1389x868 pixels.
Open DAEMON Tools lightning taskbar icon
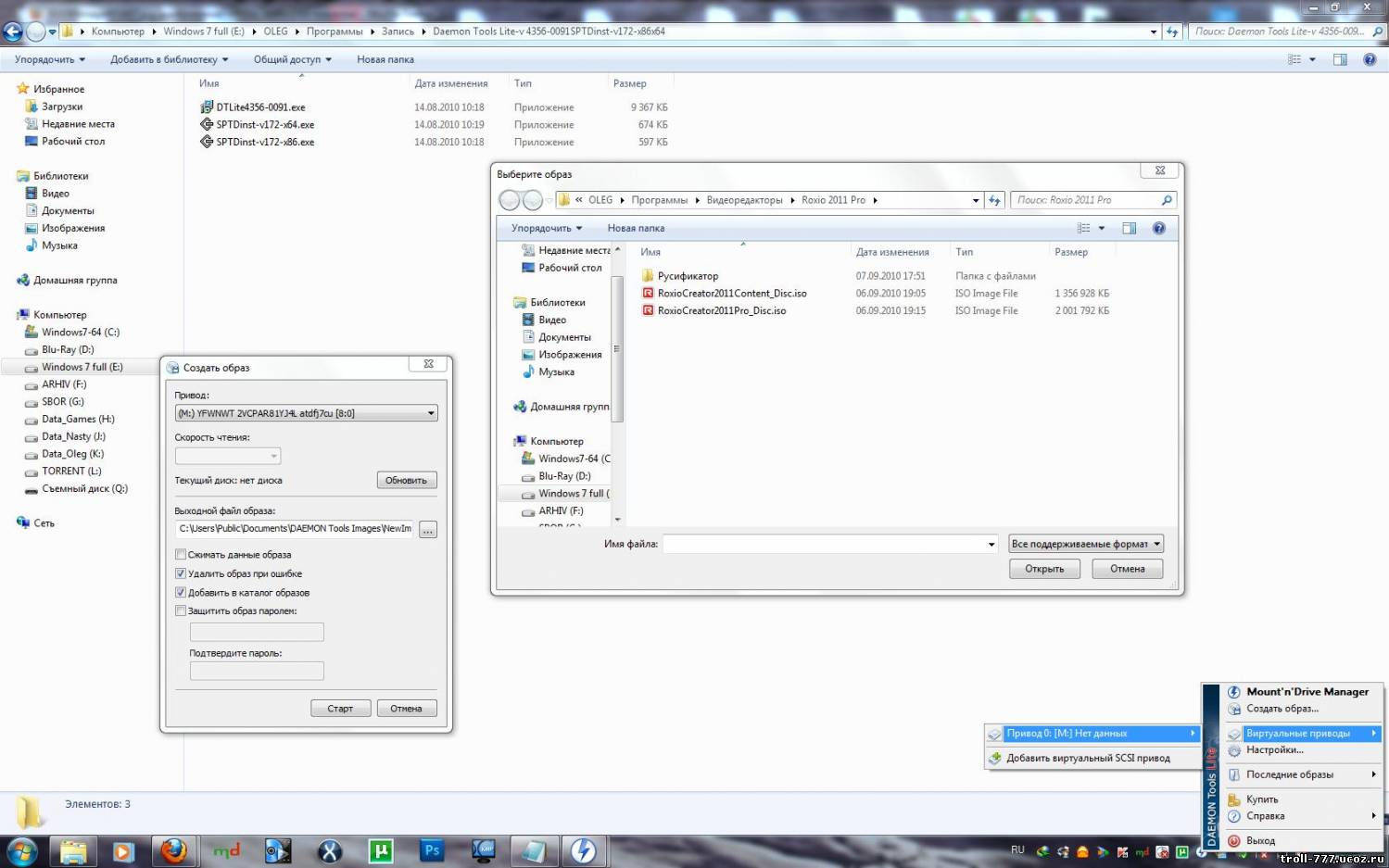tap(583, 850)
